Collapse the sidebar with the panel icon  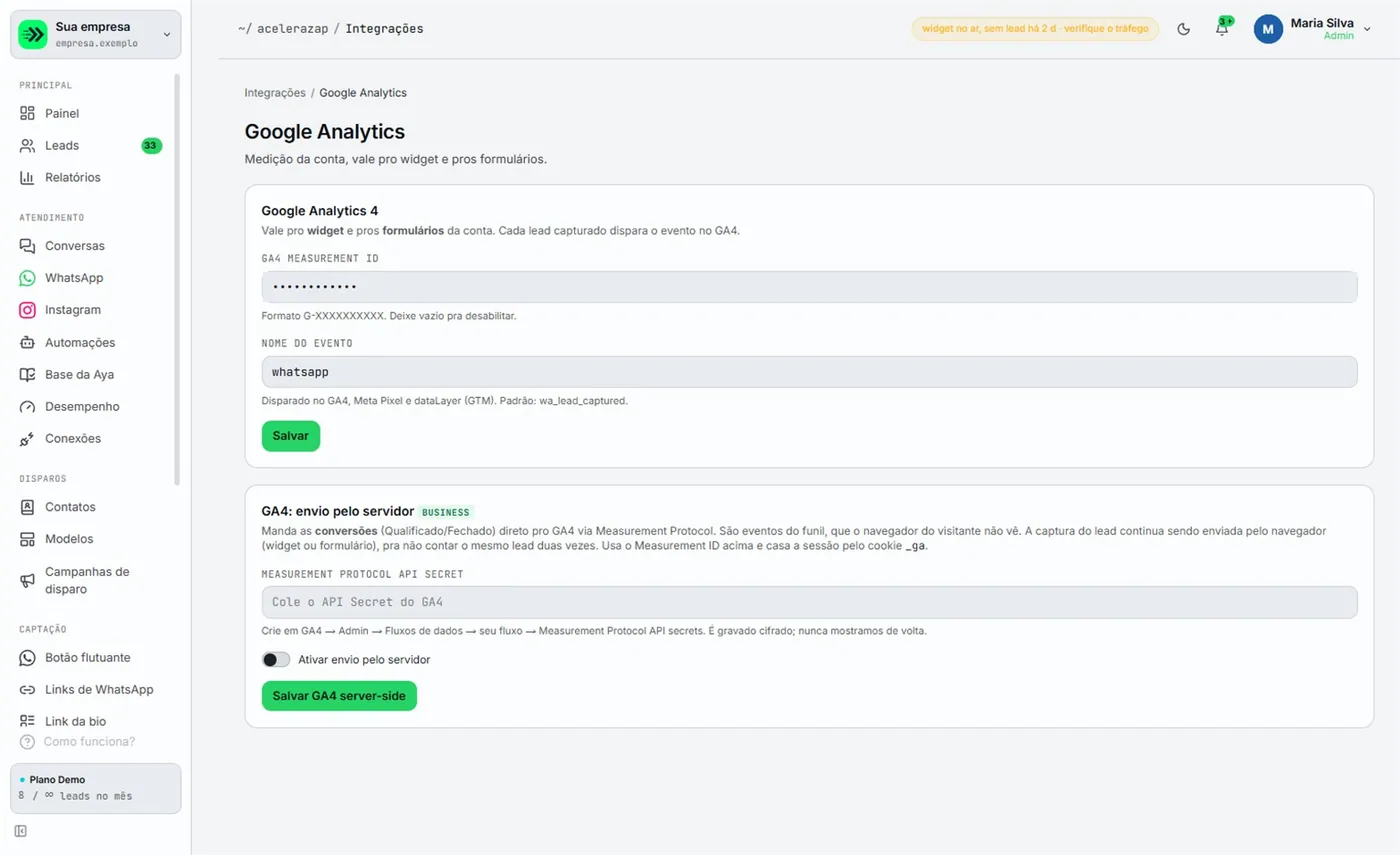coord(20,831)
